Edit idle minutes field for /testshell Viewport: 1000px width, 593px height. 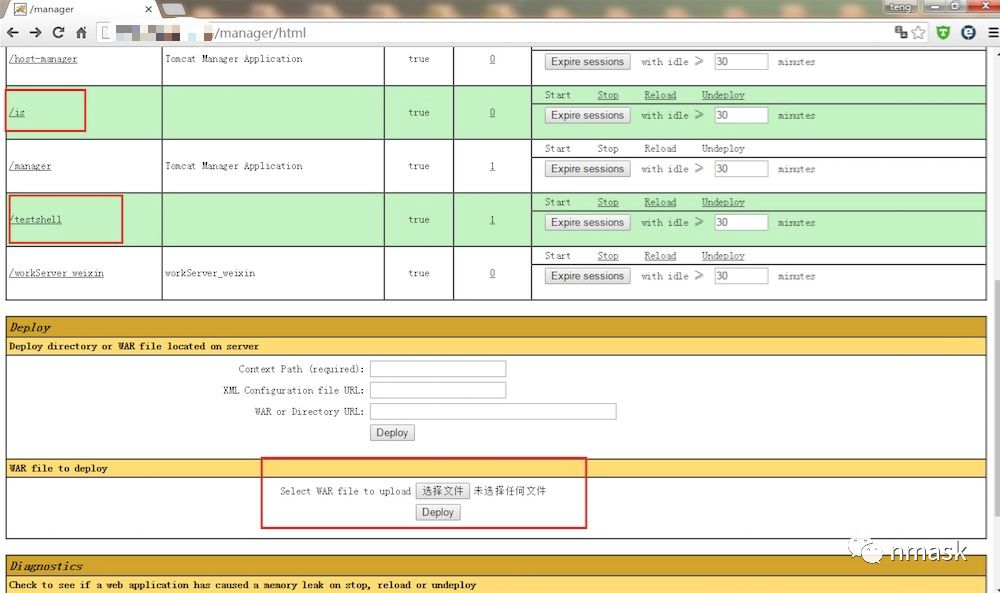pos(741,223)
